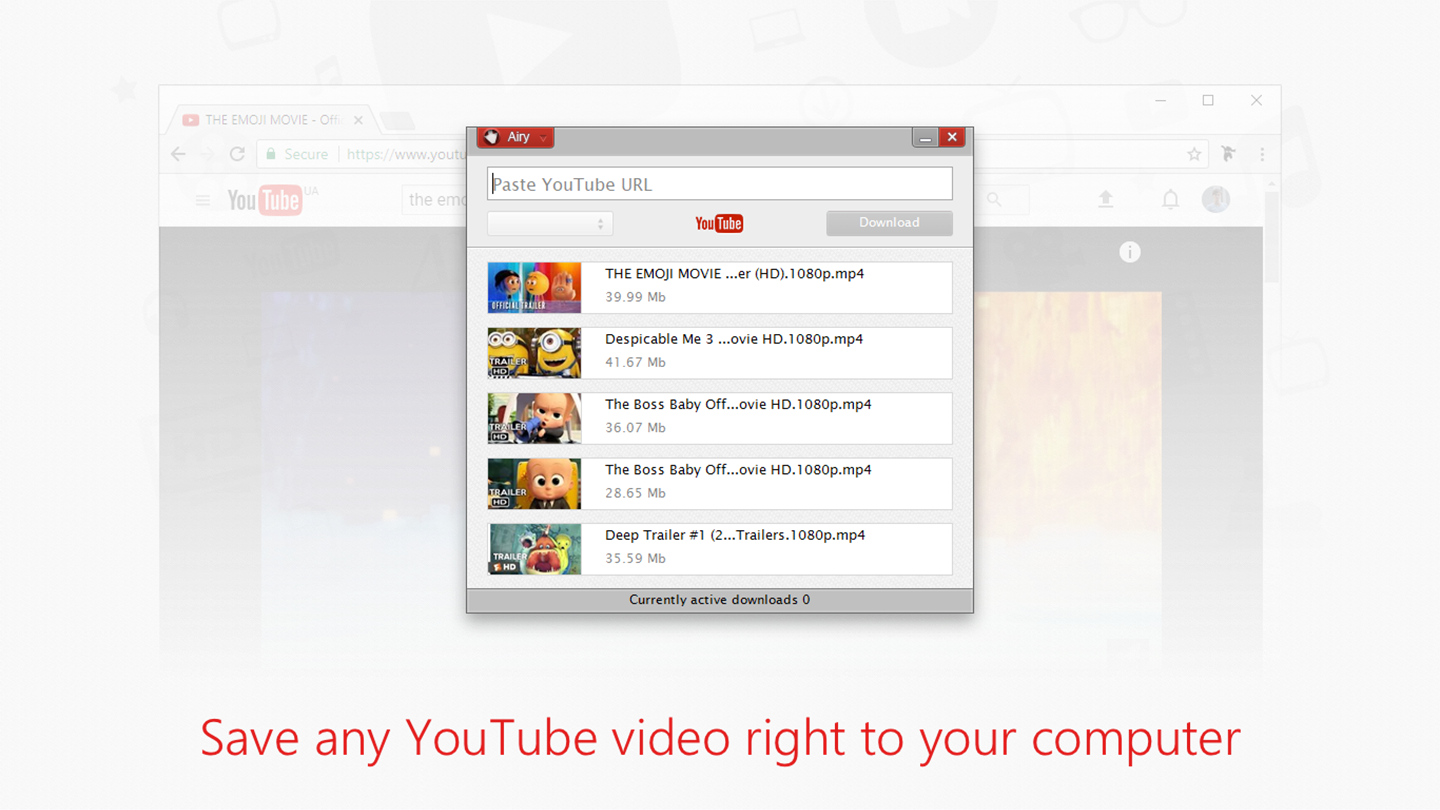The image size is (1440, 810).
Task: Open a new tab in Chrome
Action: pos(398,121)
